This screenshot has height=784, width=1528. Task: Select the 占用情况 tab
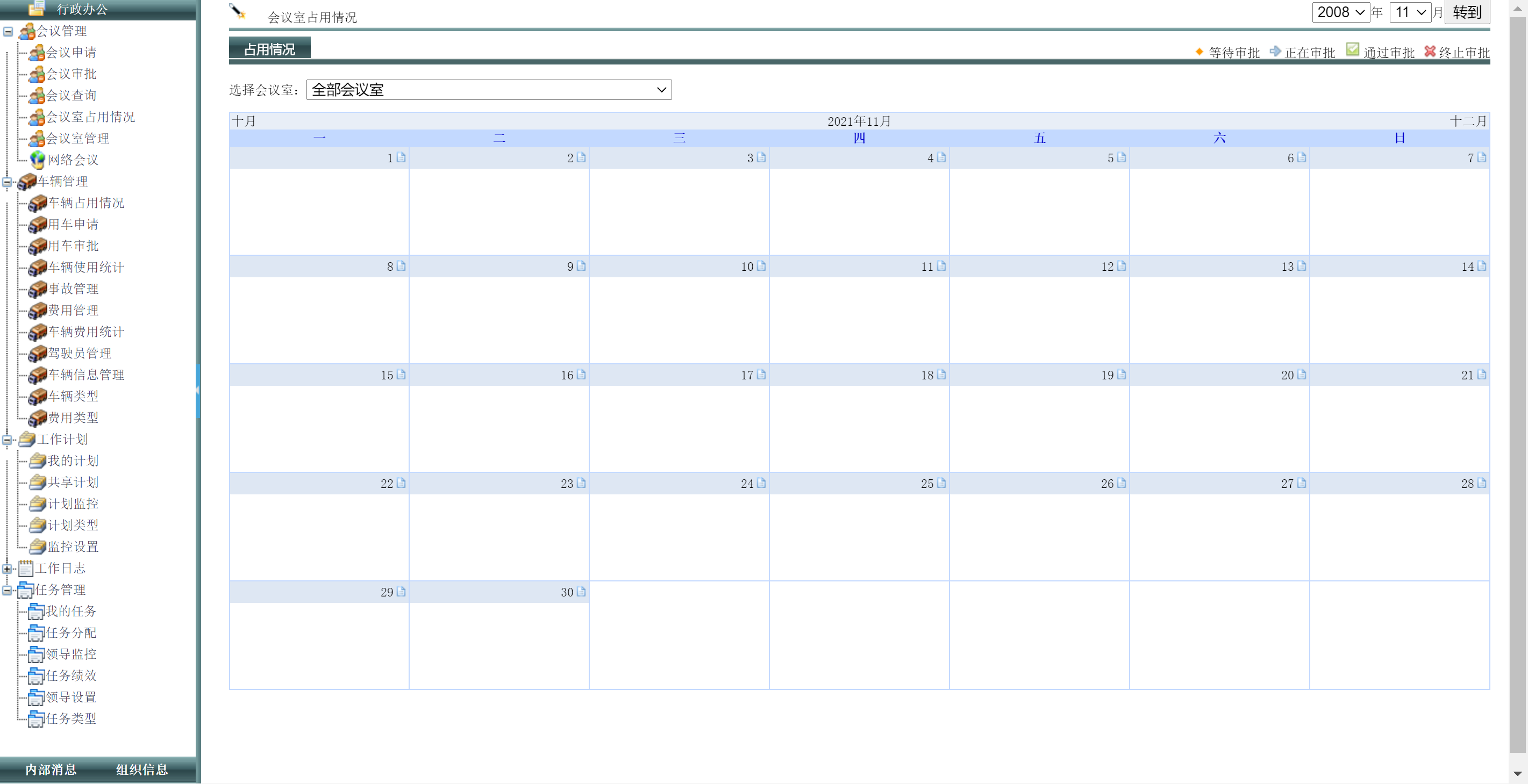(269, 48)
